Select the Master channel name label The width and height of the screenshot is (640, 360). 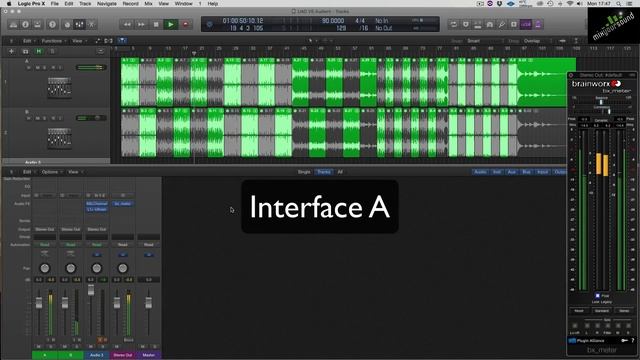click(x=149, y=355)
